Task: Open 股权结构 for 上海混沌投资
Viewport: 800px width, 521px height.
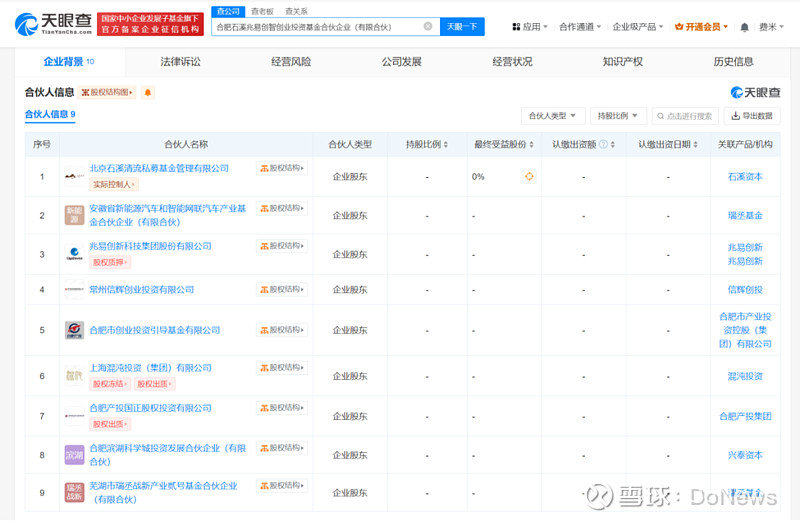Action: [282, 367]
